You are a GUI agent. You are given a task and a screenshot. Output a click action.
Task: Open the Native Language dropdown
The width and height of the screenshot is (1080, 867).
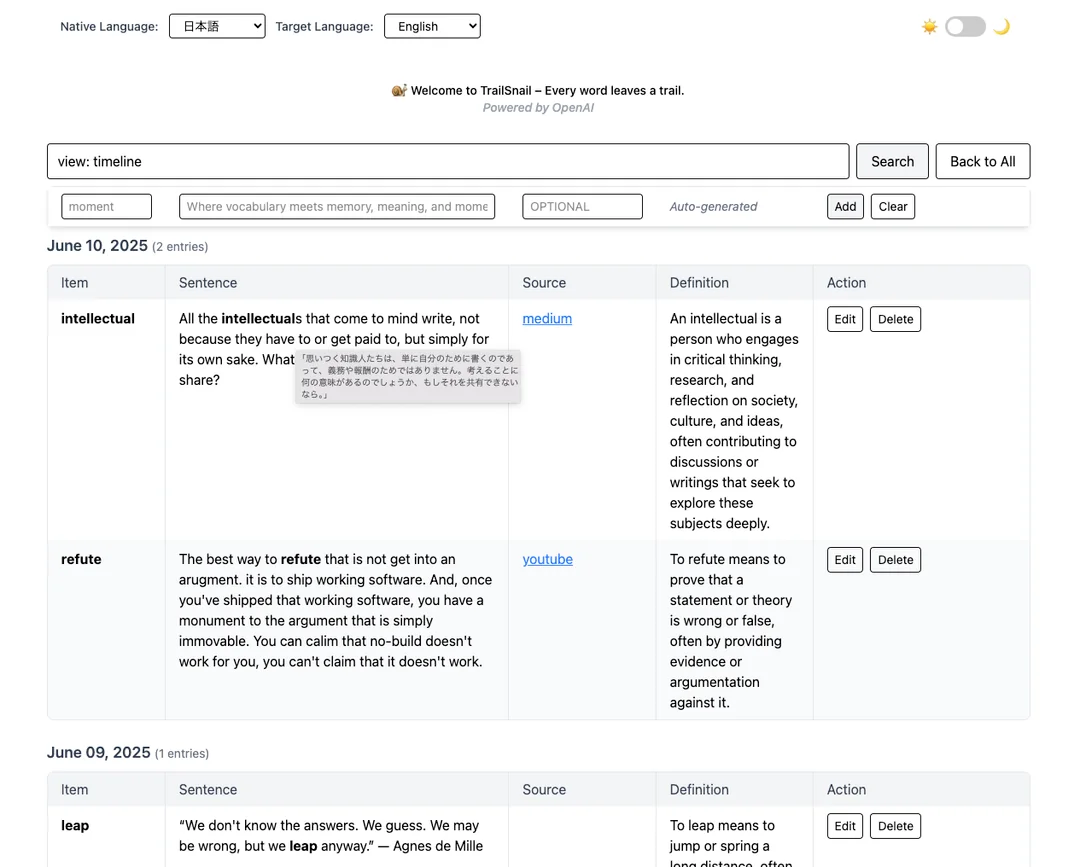(x=217, y=26)
